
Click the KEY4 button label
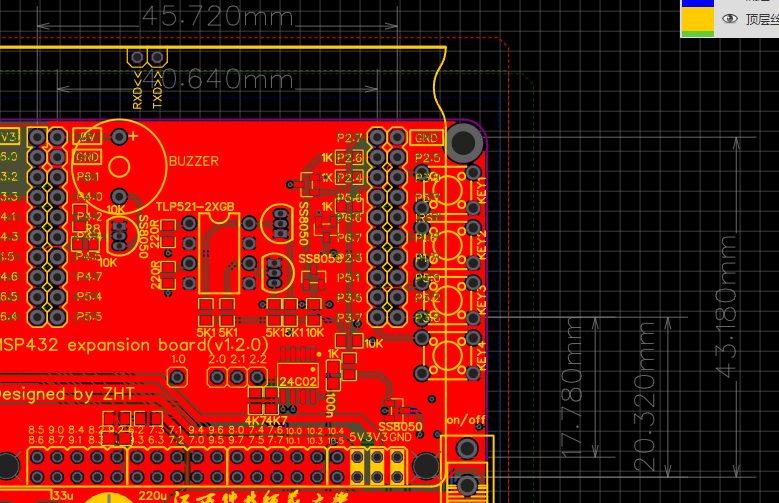point(481,356)
